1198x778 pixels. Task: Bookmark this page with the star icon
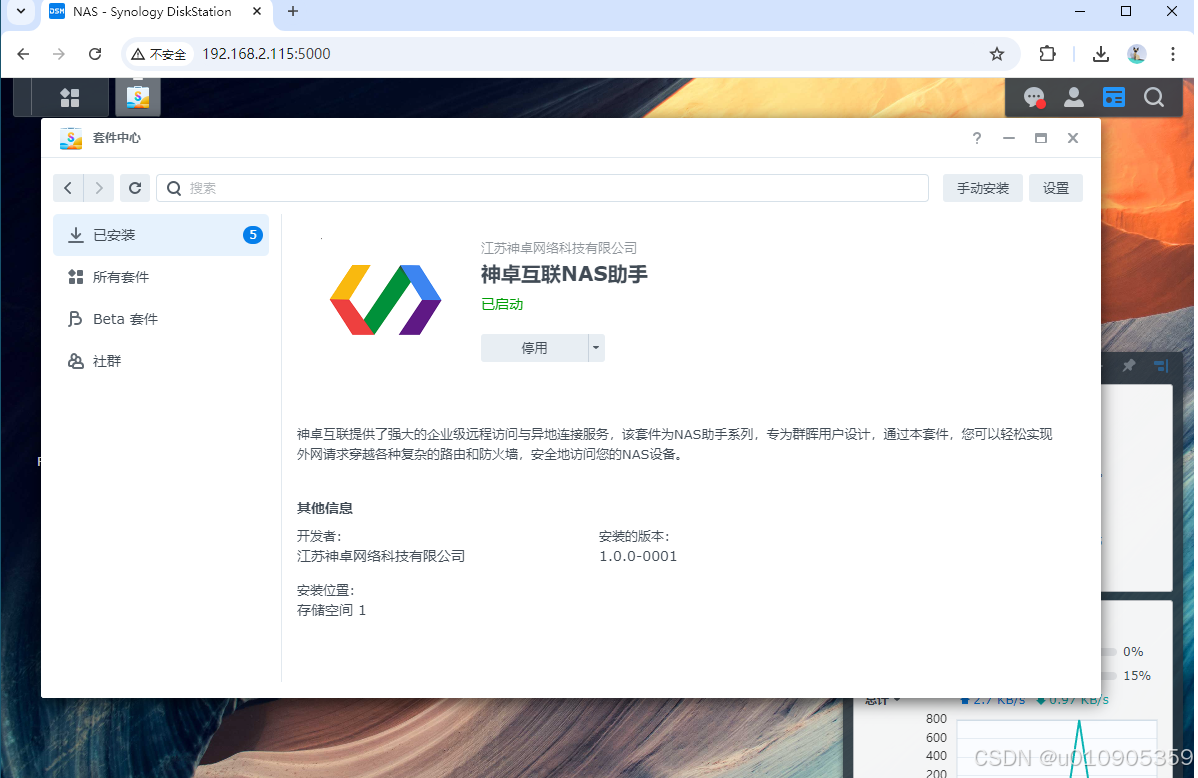click(996, 53)
